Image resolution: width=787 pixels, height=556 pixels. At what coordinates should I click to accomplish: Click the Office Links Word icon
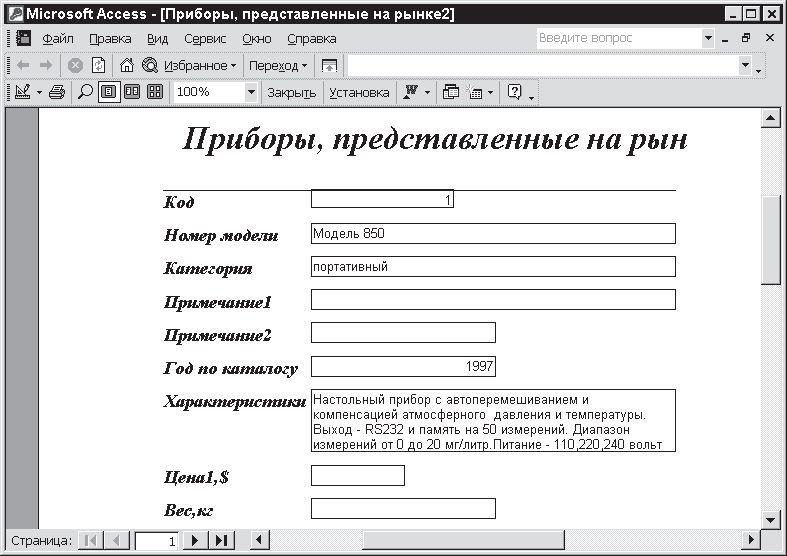click(410, 92)
